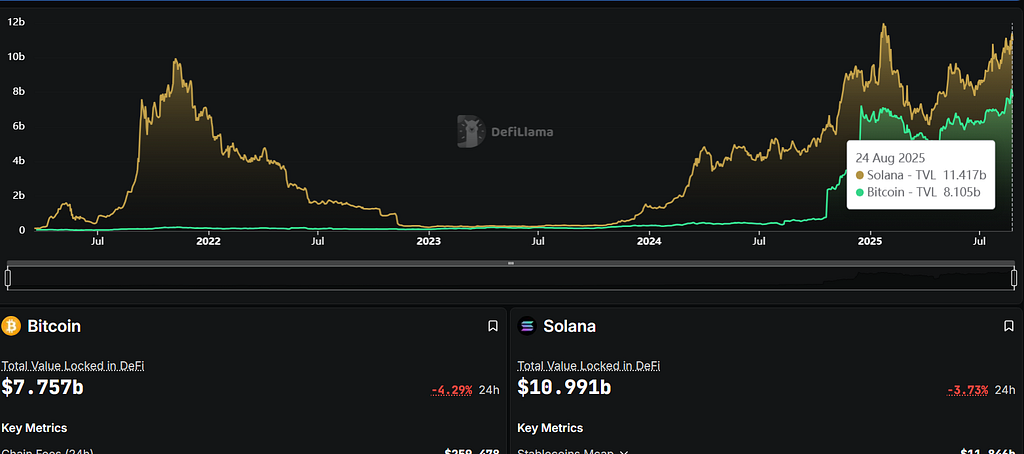Click the Solana TVL peak near 2025
Screen dimensions: 1024x454
click(x=884, y=25)
